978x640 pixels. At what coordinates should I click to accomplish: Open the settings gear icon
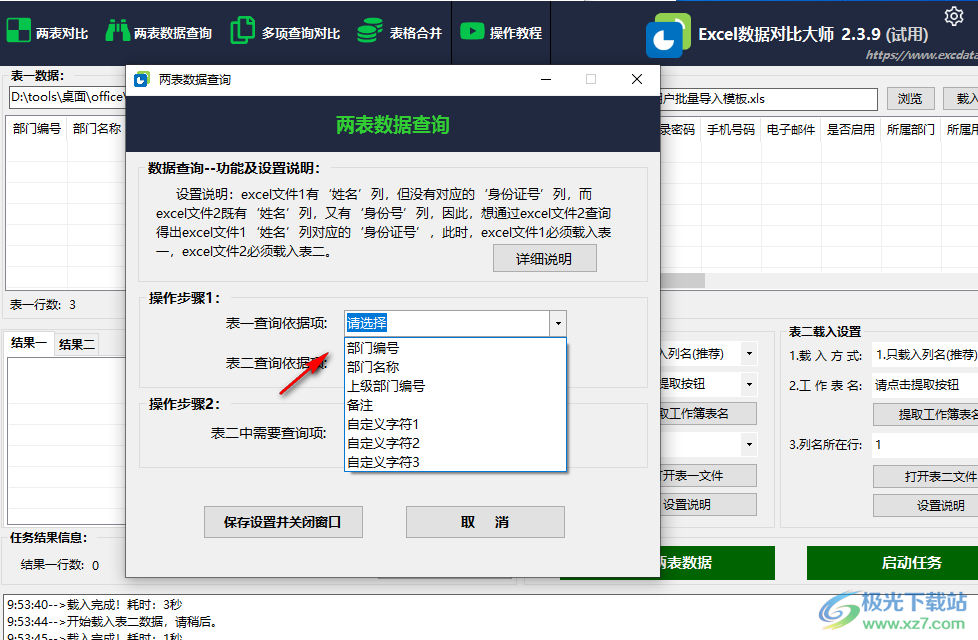[954, 16]
